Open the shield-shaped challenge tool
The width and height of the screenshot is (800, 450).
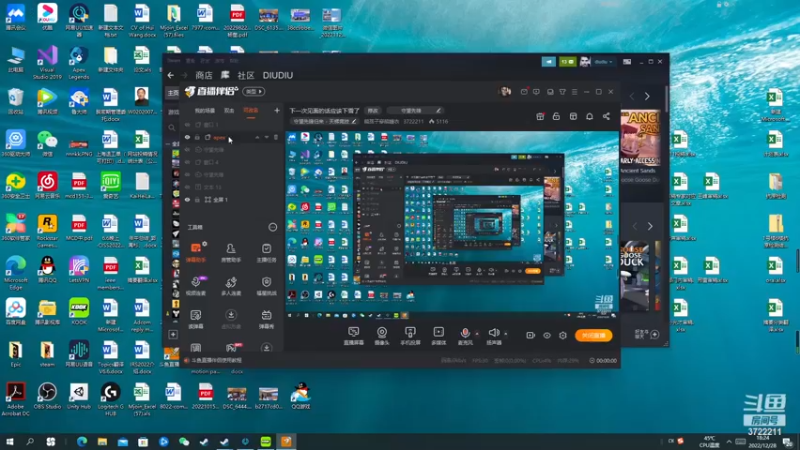266,286
